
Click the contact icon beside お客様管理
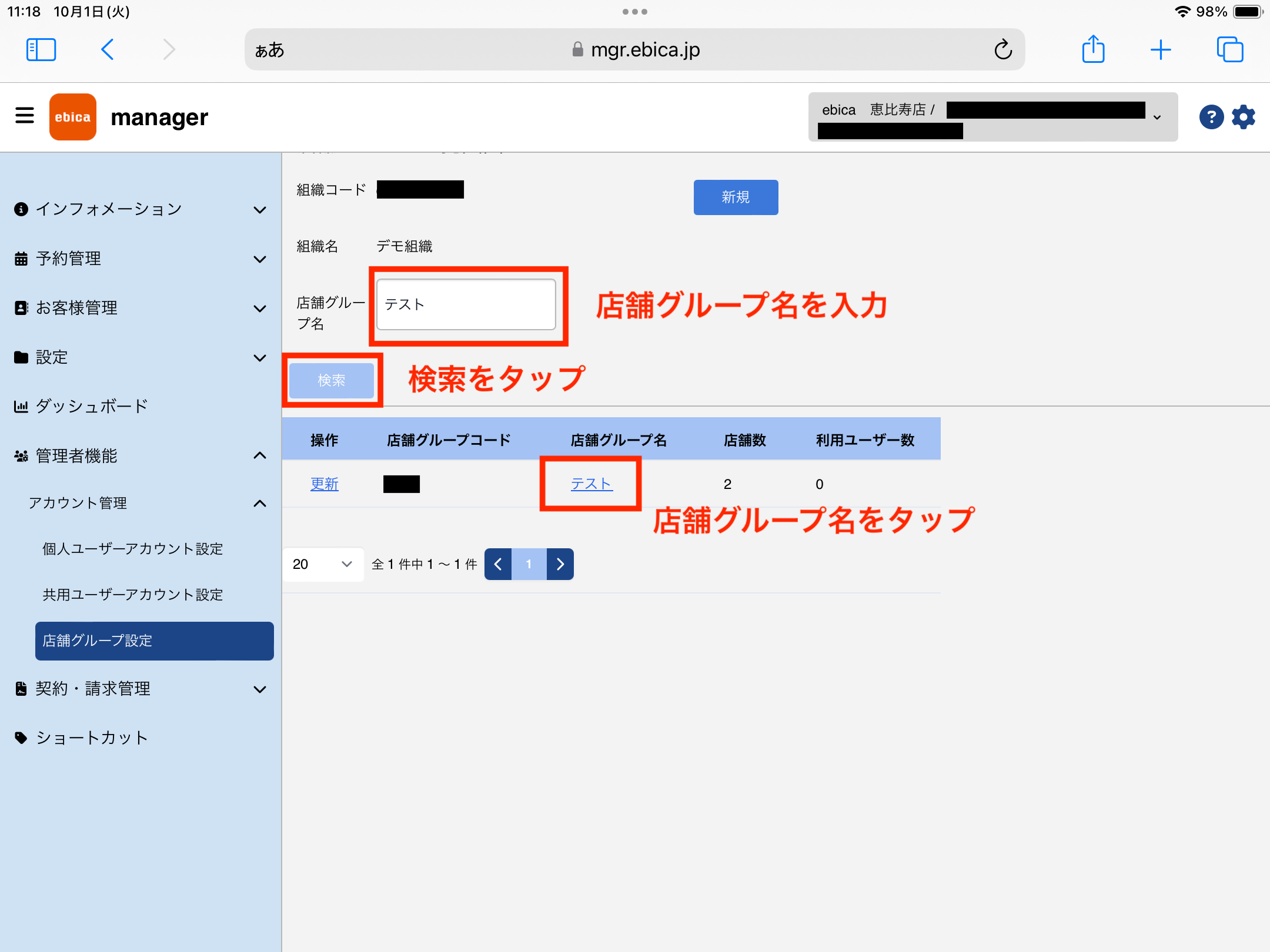[21, 308]
